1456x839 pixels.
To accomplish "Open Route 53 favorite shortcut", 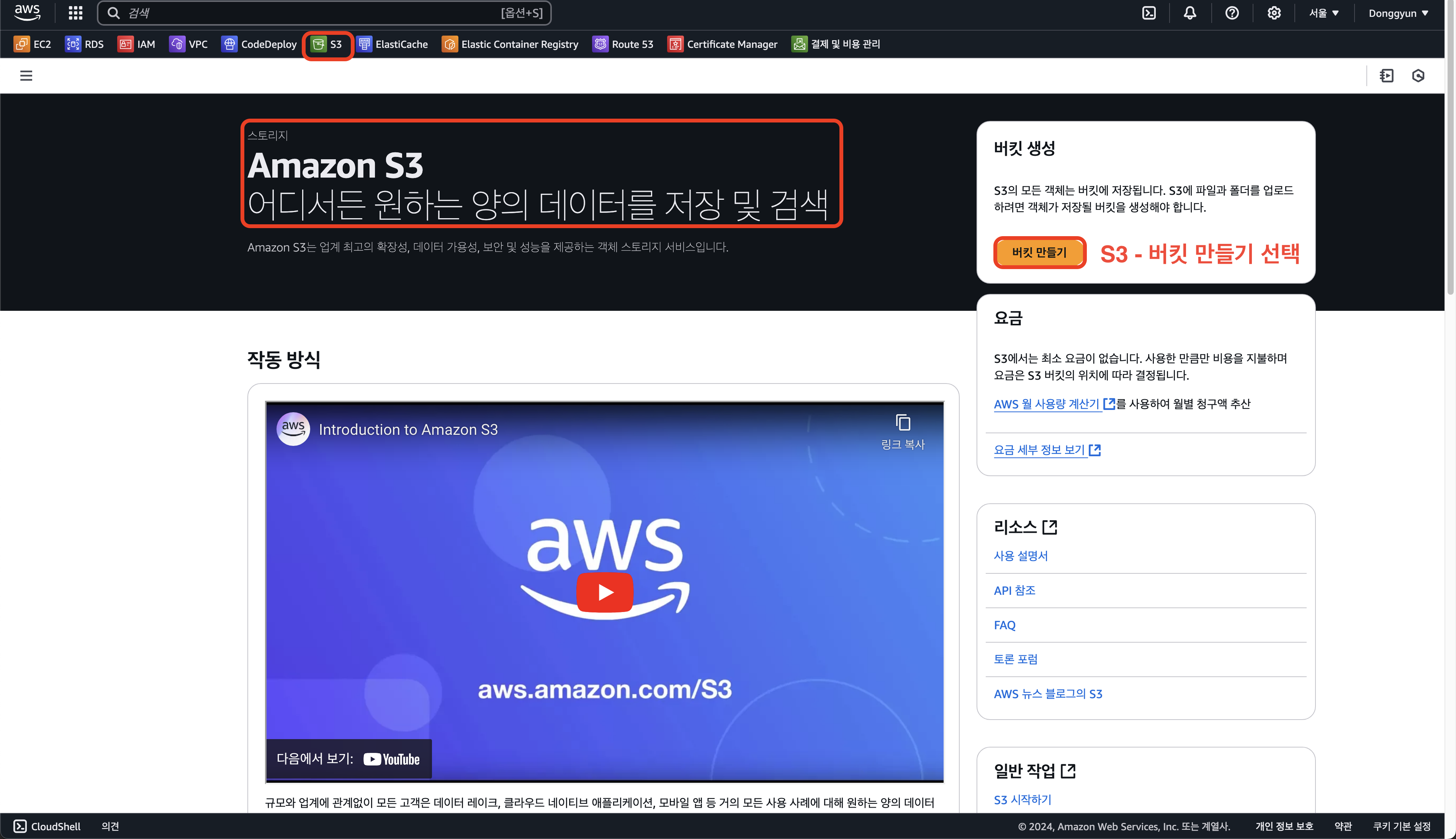I will 623,44.
